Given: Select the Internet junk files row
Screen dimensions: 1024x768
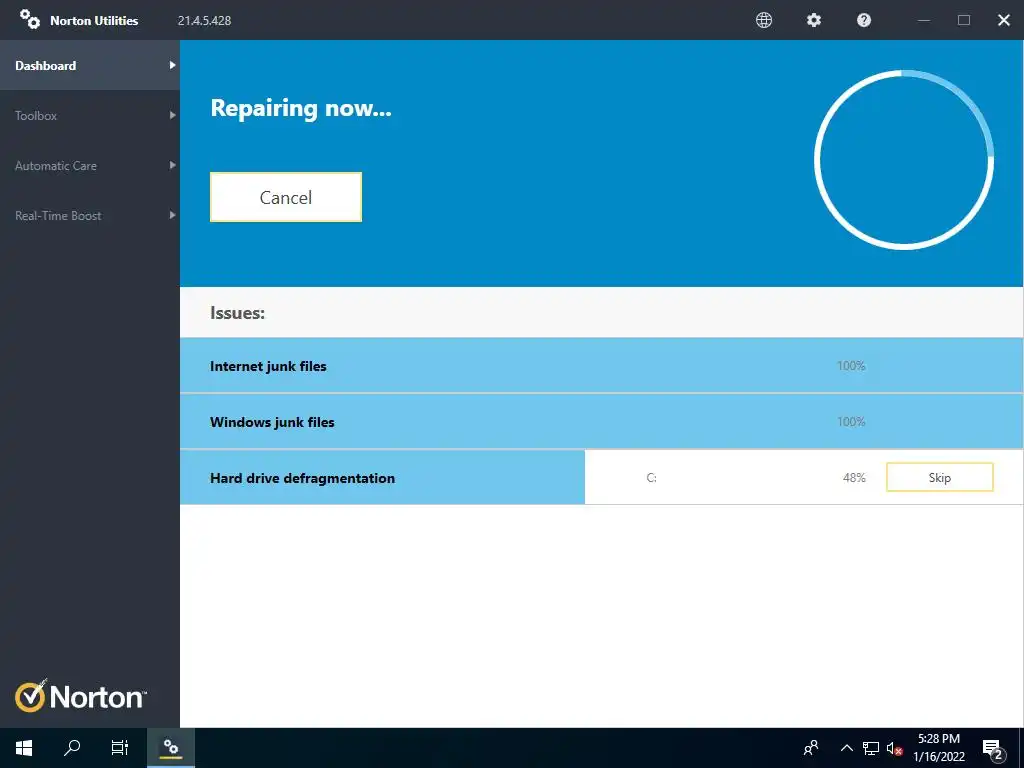Looking at the screenshot, I should click(601, 366).
